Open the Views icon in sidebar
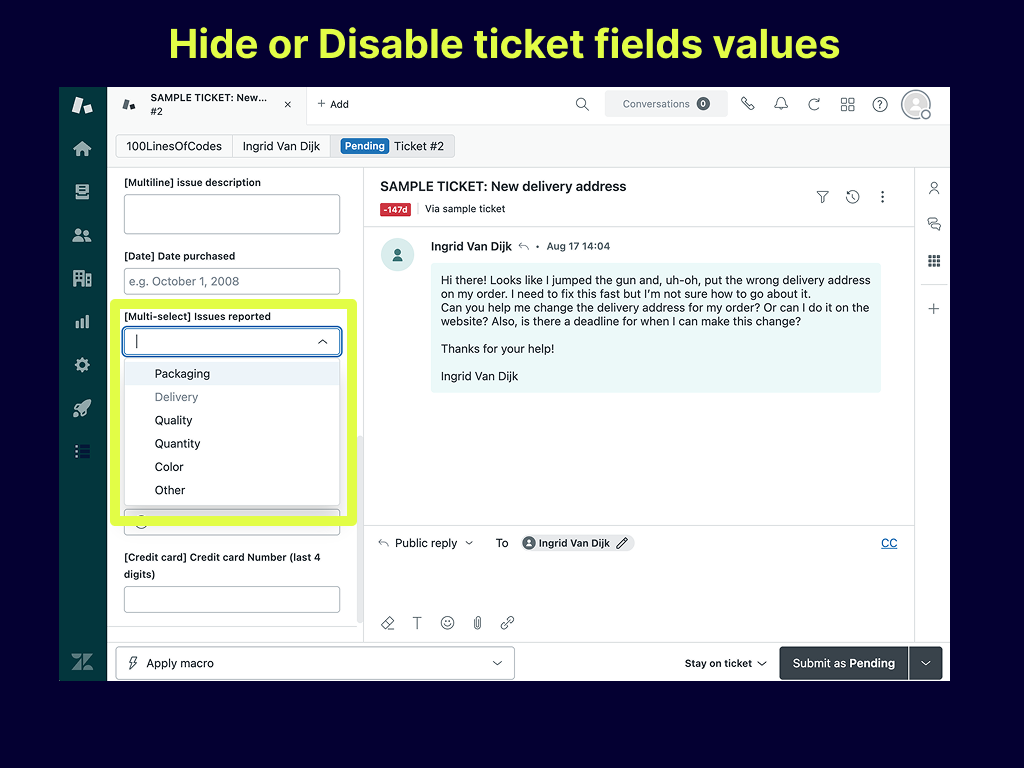The image size is (1024, 768). point(82,192)
